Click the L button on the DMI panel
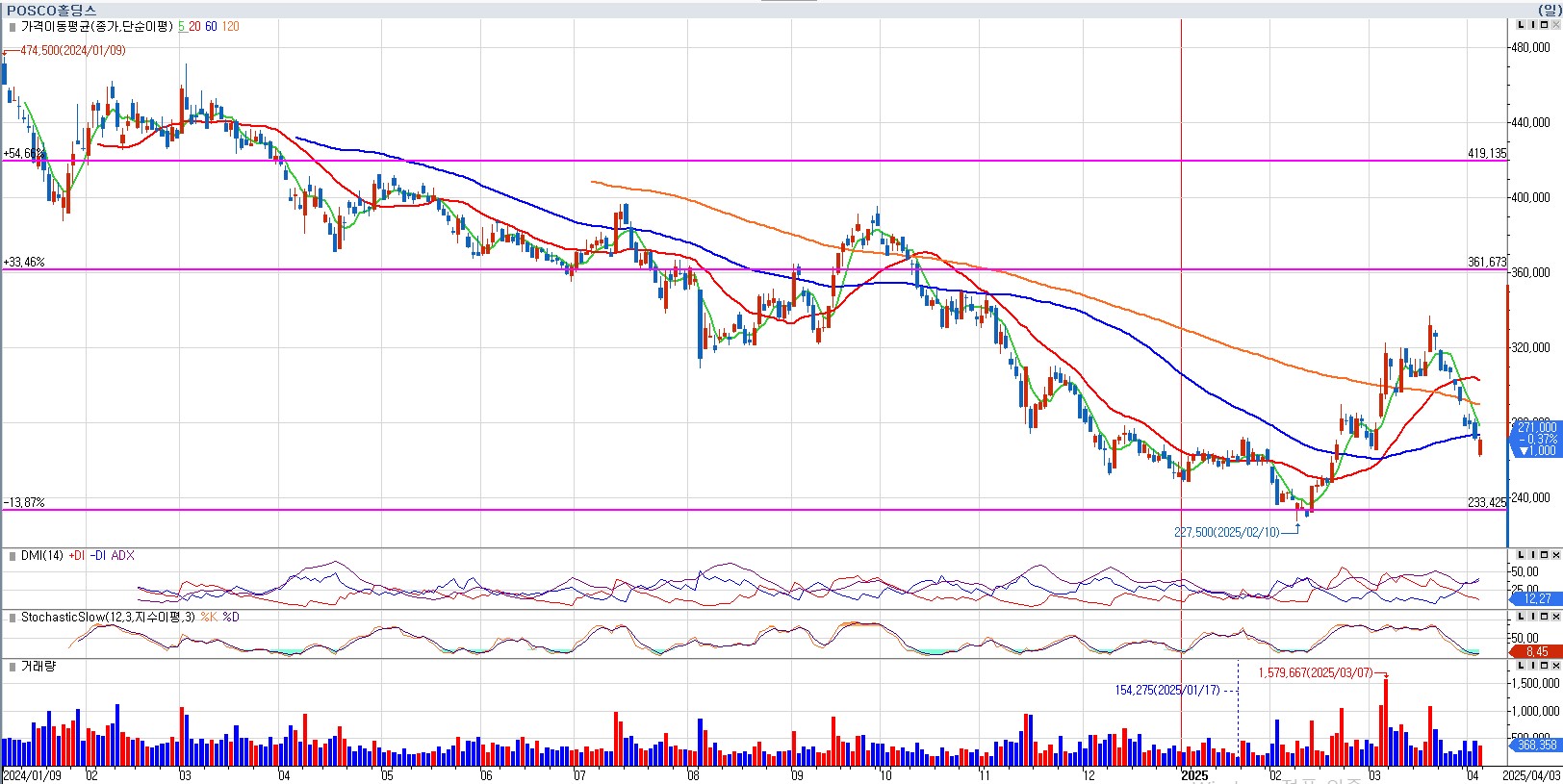 tap(1521, 555)
